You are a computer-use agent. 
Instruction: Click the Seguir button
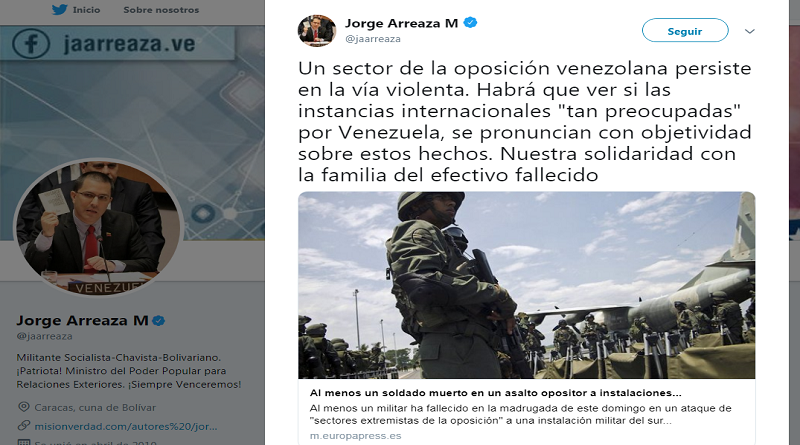click(x=685, y=31)
